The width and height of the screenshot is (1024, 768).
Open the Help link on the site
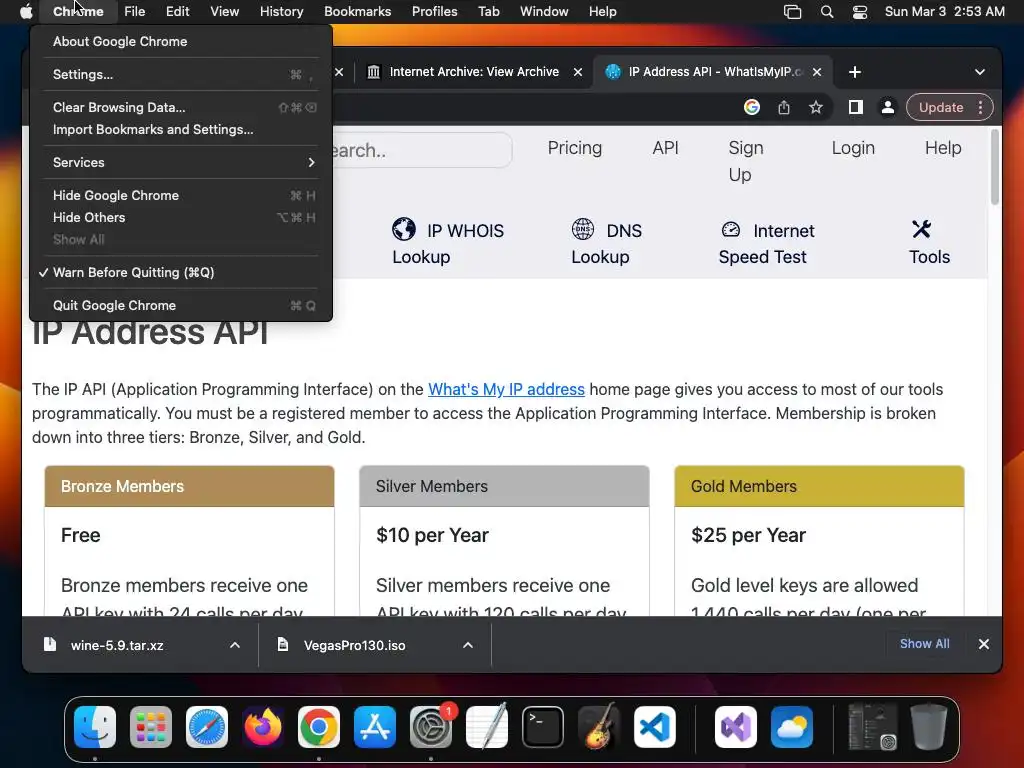pos(942,148)
